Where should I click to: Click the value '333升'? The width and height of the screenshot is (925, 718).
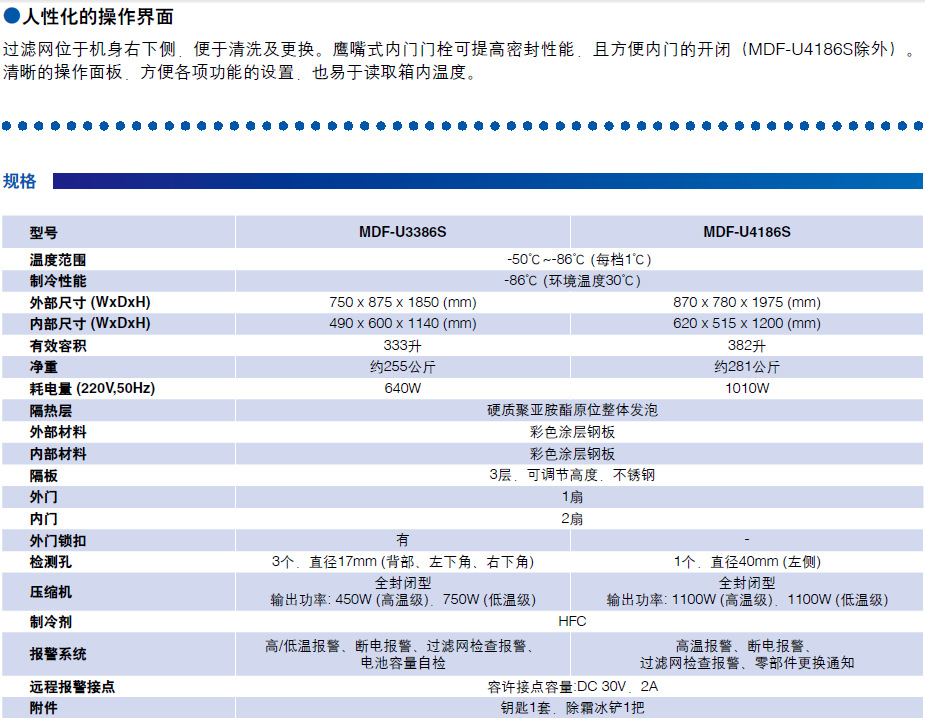pos(402,346)
